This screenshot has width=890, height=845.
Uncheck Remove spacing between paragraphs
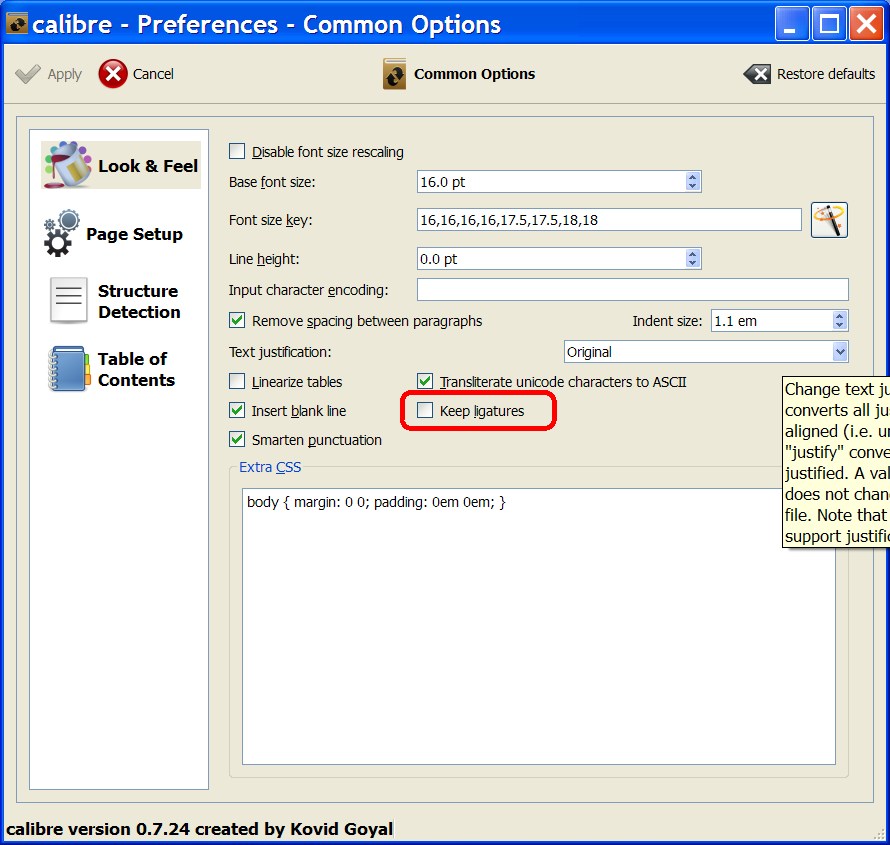pos(237,321)
